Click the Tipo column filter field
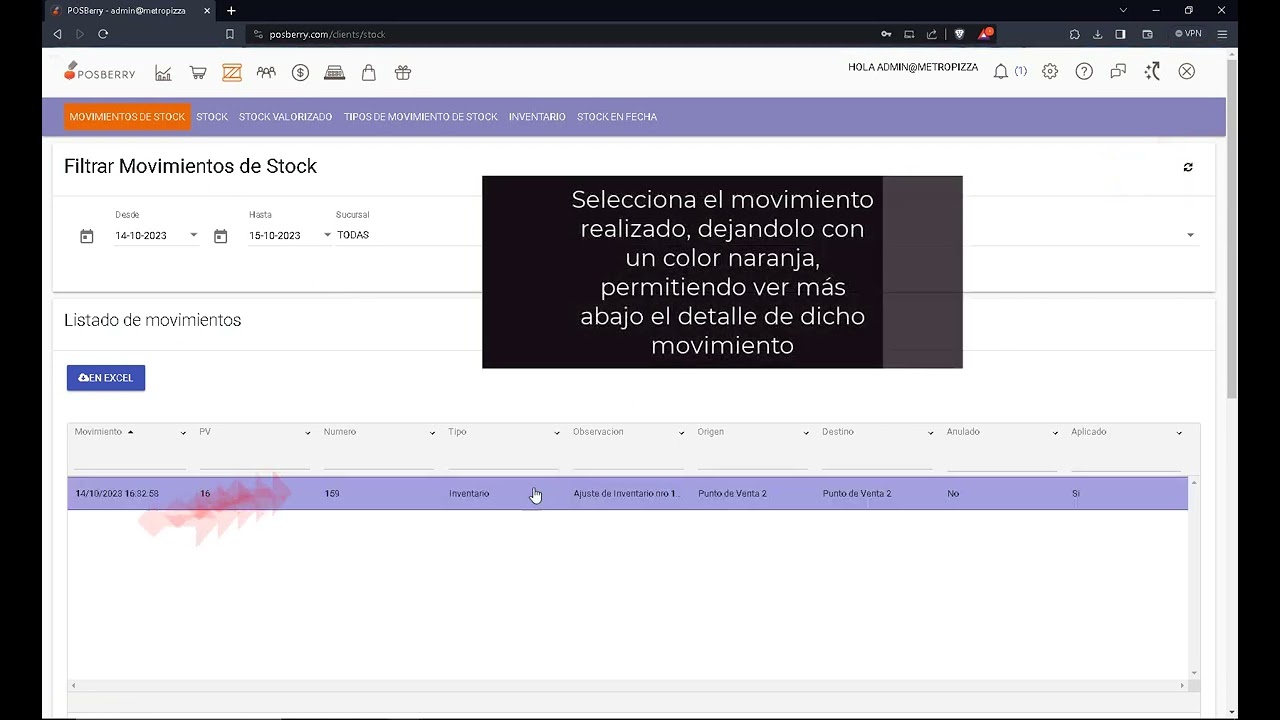Image resolution: width=1280 pixels, height=720 pixels. (503, 460)
